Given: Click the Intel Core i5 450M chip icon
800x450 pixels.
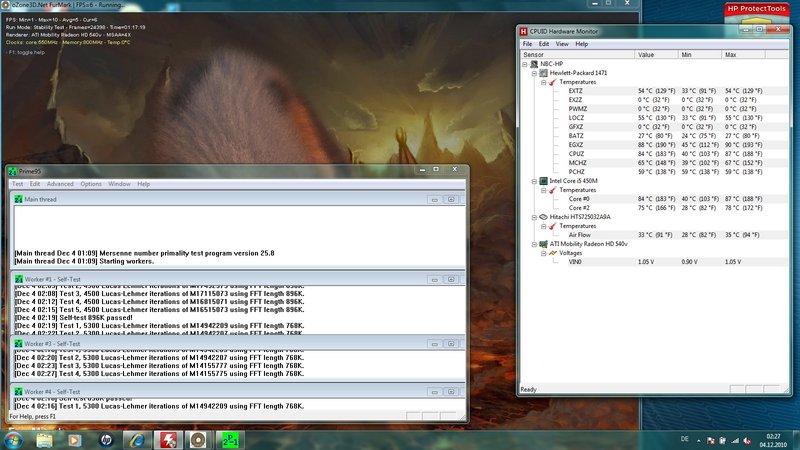Looking at the screenshot, I should (543, 181).
